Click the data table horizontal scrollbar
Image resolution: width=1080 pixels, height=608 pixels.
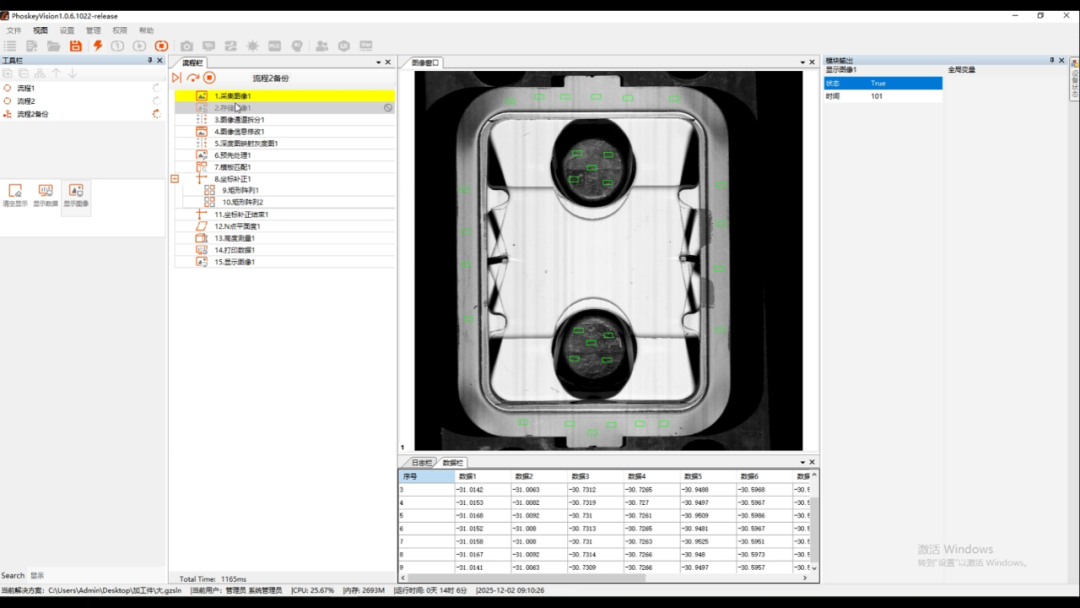click(x=600, y=577)
